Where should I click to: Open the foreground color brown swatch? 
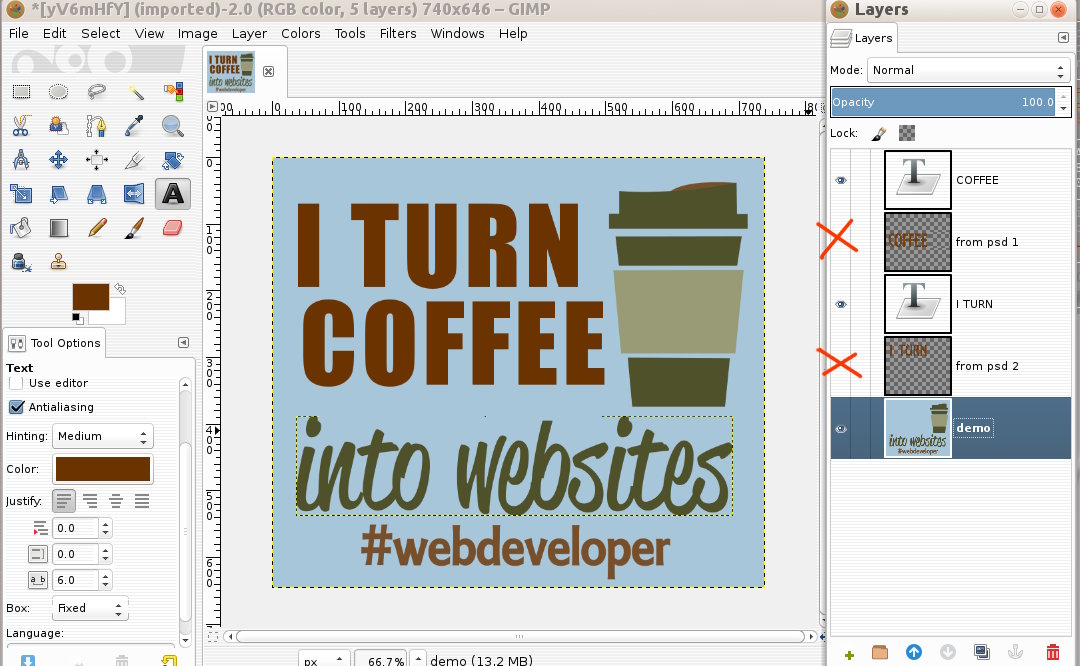click(91, 297)
